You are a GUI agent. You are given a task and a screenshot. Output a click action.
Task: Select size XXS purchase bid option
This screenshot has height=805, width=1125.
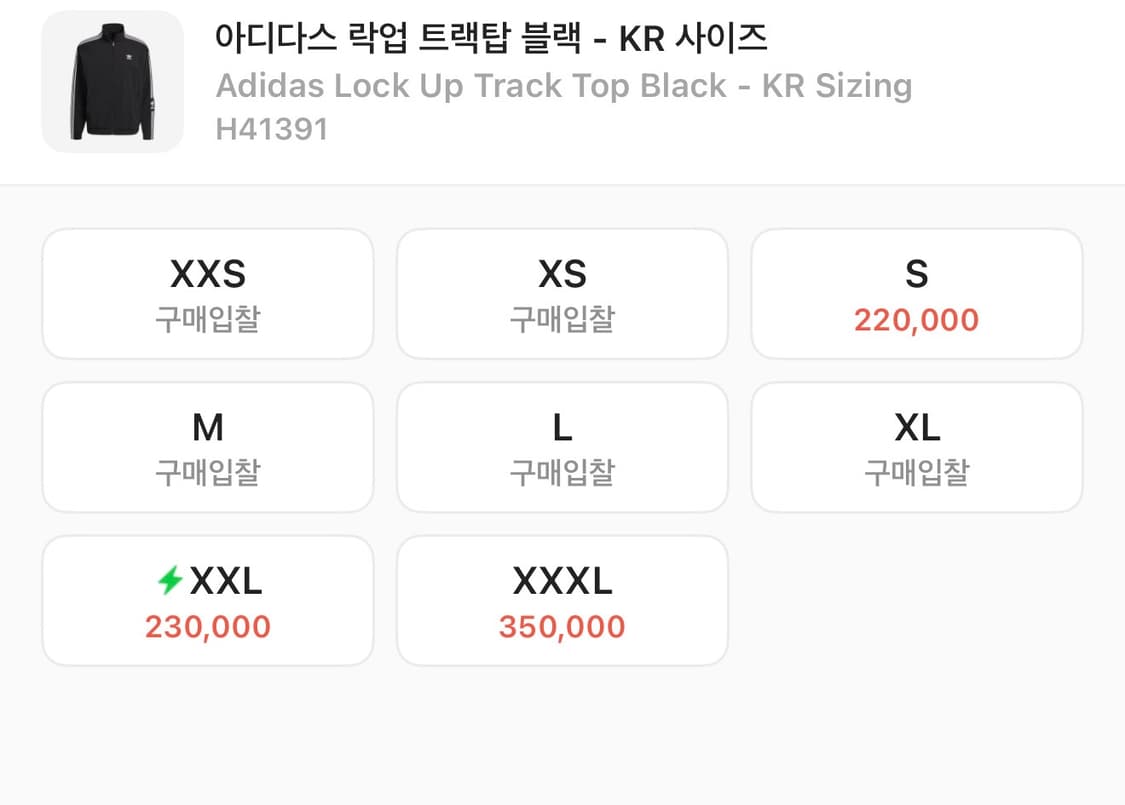(x=207, y=293)
